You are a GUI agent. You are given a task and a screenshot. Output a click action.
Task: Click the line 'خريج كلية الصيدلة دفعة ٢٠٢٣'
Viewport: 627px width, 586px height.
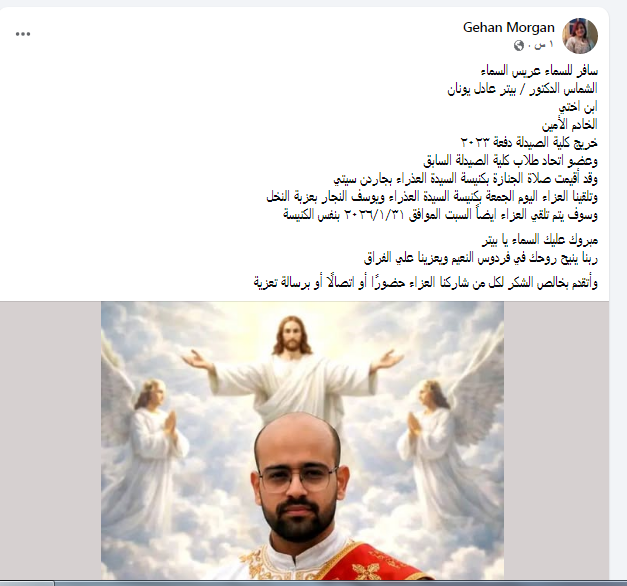pos(529,142)
